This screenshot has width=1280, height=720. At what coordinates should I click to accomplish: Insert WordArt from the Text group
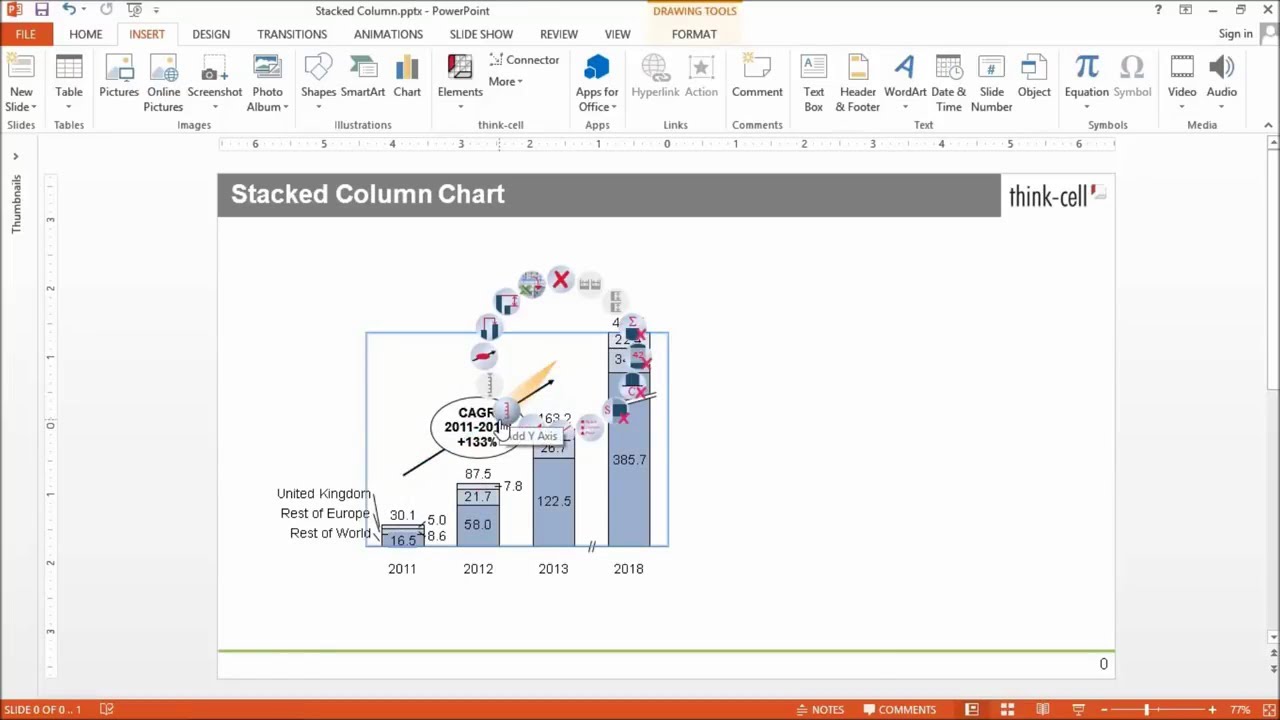905,78
